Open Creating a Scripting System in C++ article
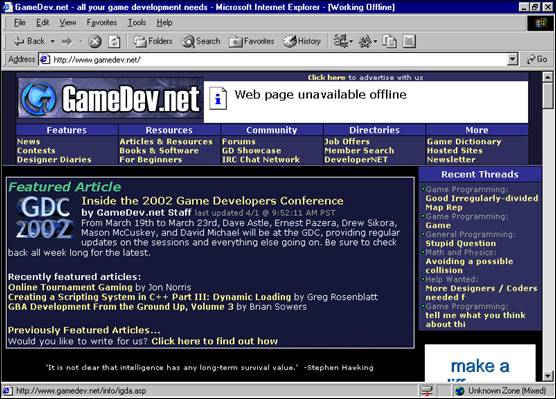Image resolution: width=556 pixels, height=399 pixels. coord(149,297)
